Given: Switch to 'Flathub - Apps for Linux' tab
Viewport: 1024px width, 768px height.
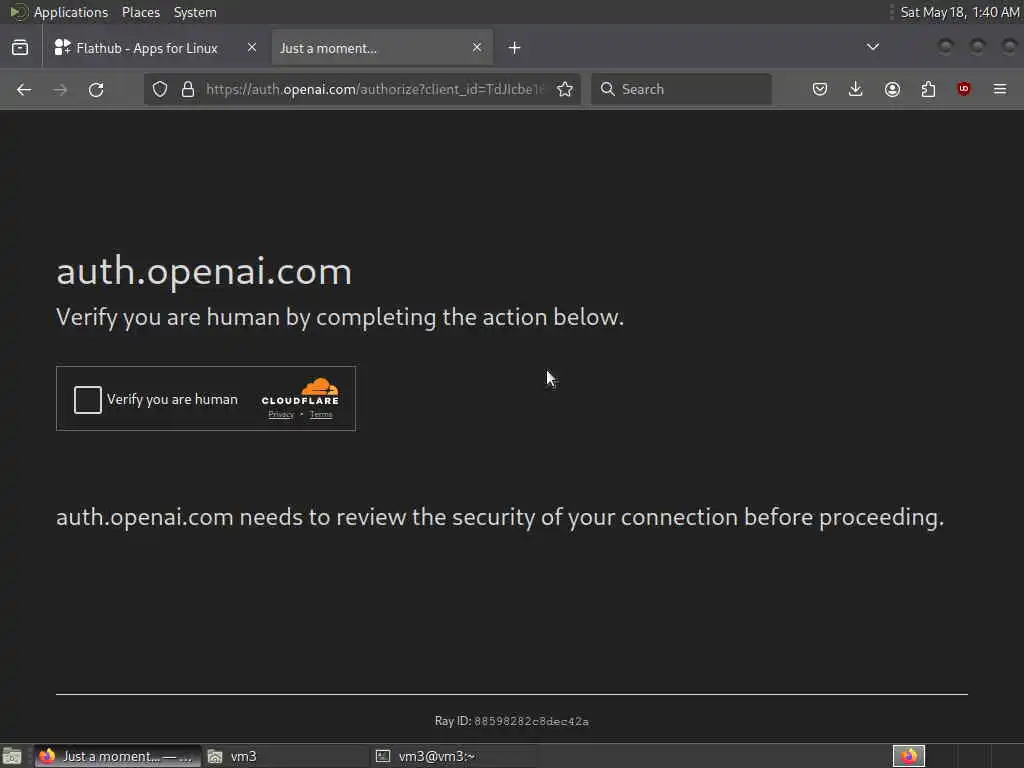Looking at the screenshot, I should (x=147, y=48).
